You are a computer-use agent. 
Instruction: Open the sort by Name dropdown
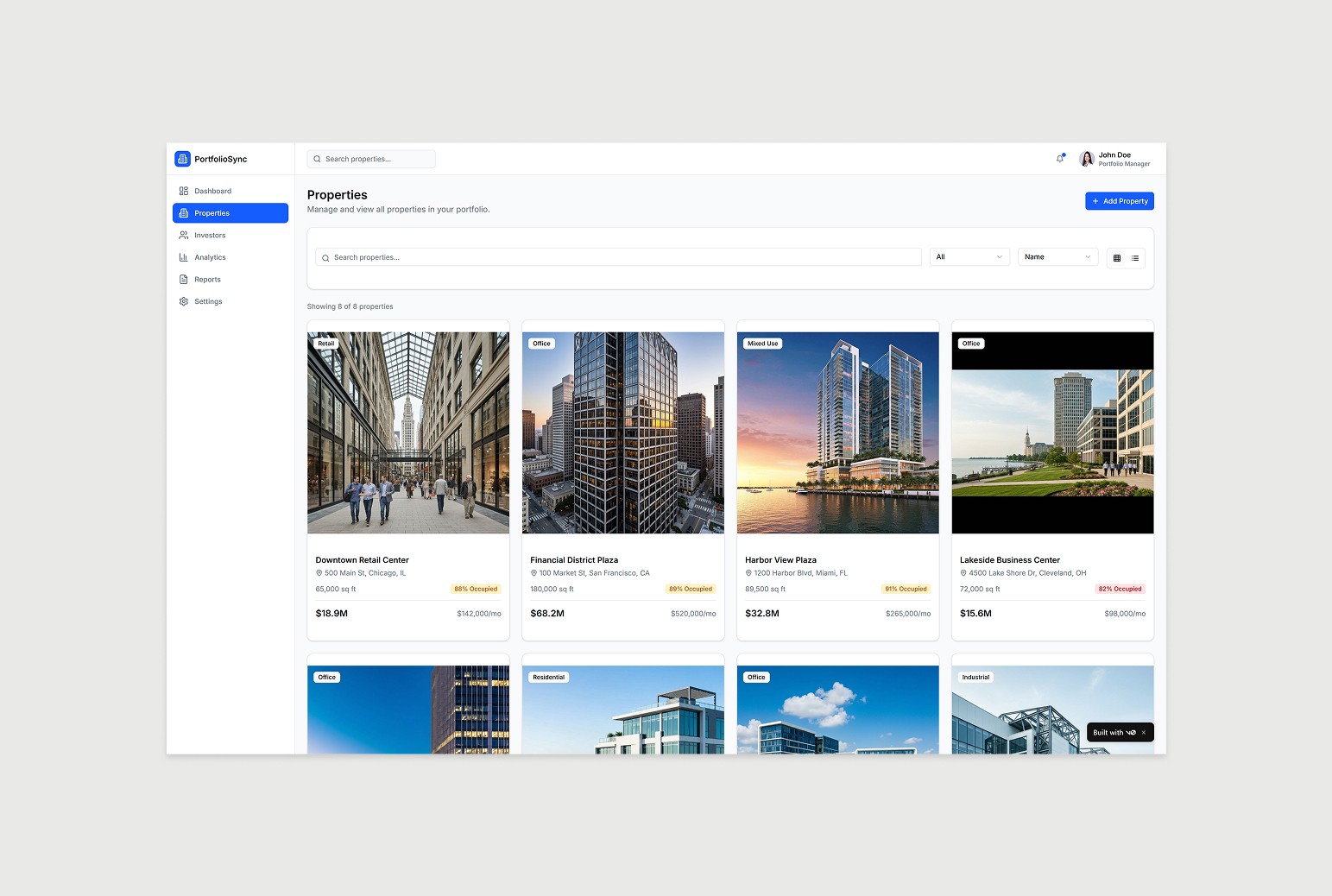[1057, 256]
